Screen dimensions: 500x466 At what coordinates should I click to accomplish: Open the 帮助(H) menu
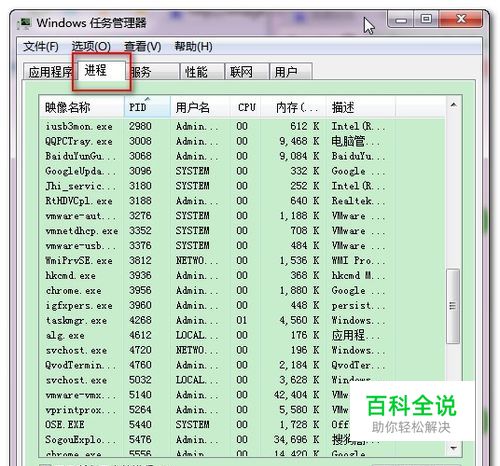[193, 46]
